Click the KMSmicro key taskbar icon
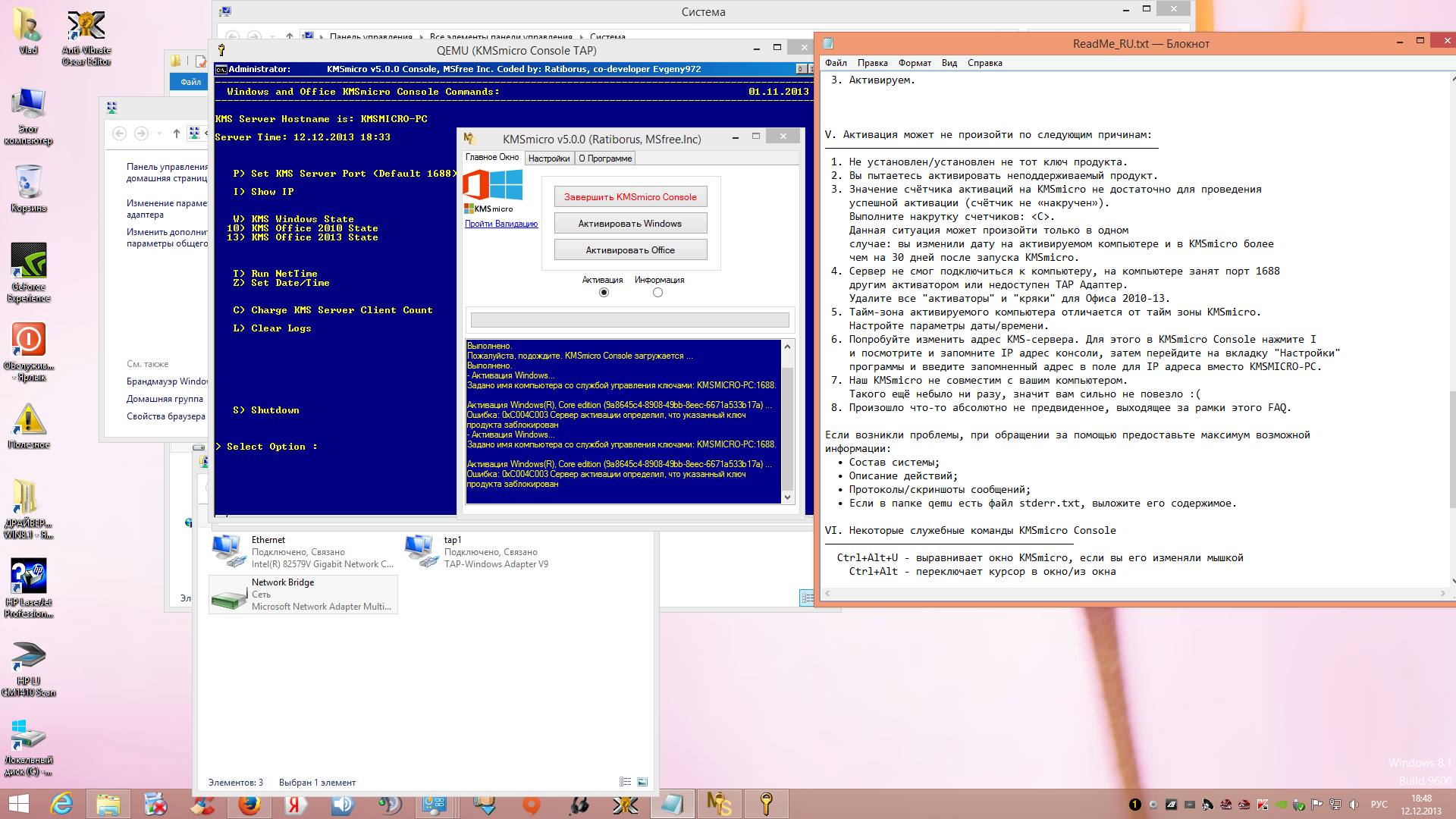 click(x=766, y=804)
